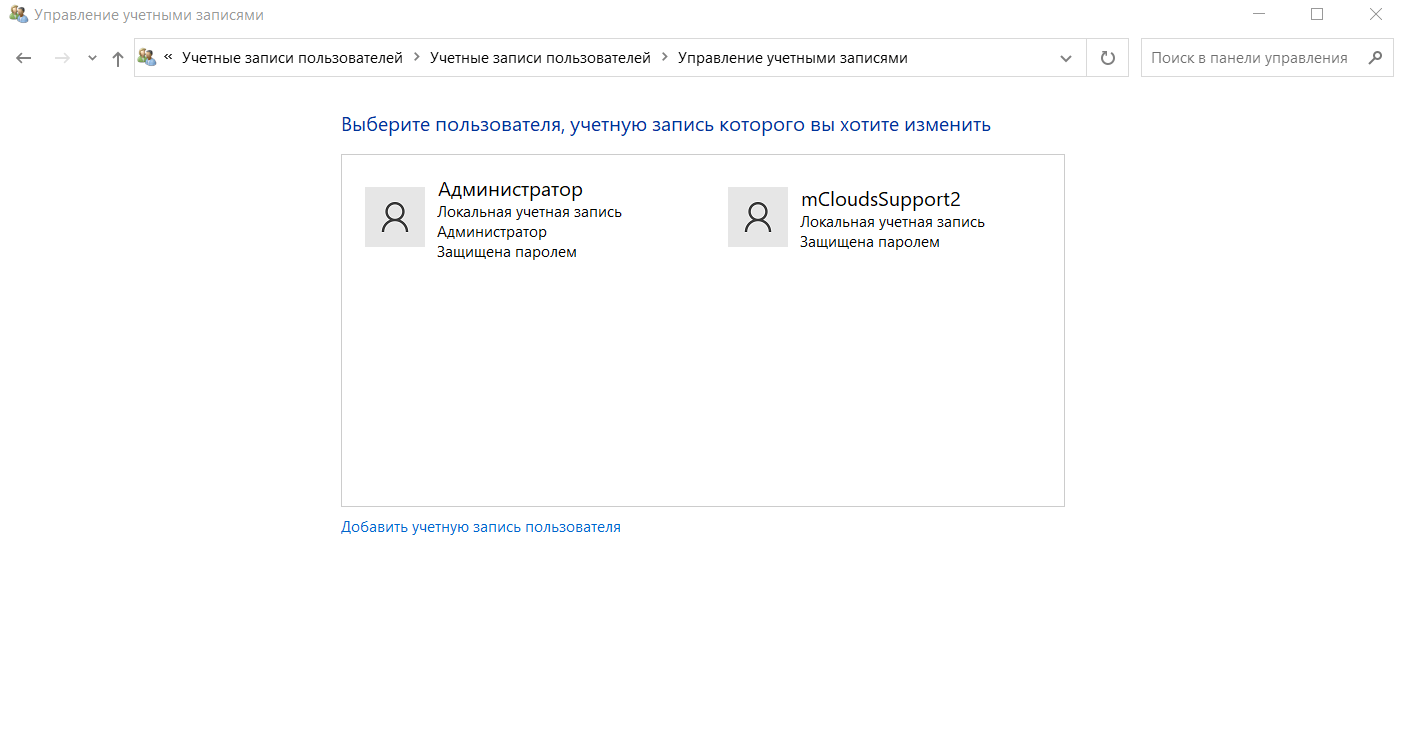This screenshot has width=1403, height=734.
Task: Select the mCloudsSupport2 account avatar
Action: point(758,217)
